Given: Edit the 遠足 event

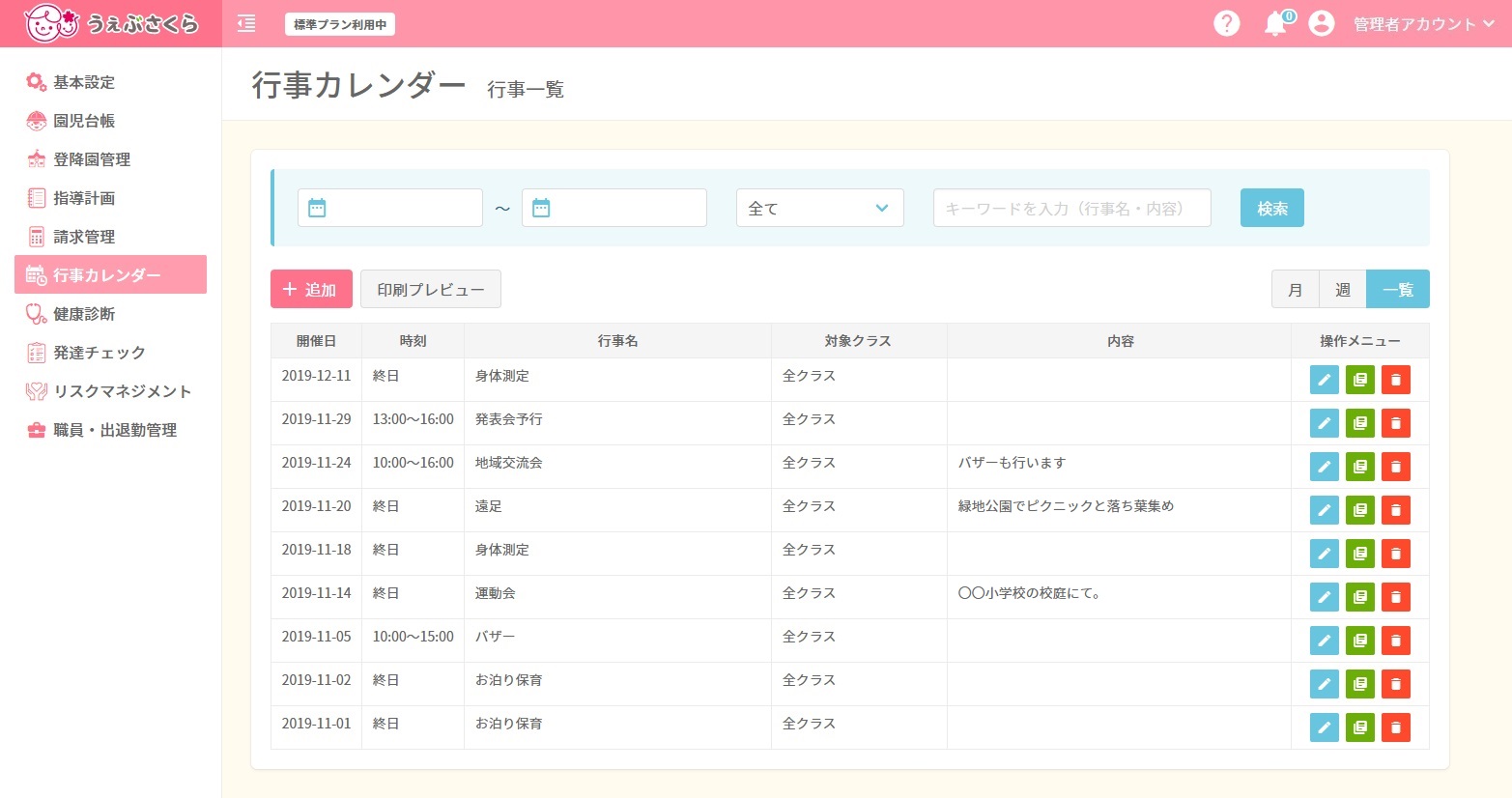Looking at the screenshot, I should pyautogui.click(x=1325, y=510).
